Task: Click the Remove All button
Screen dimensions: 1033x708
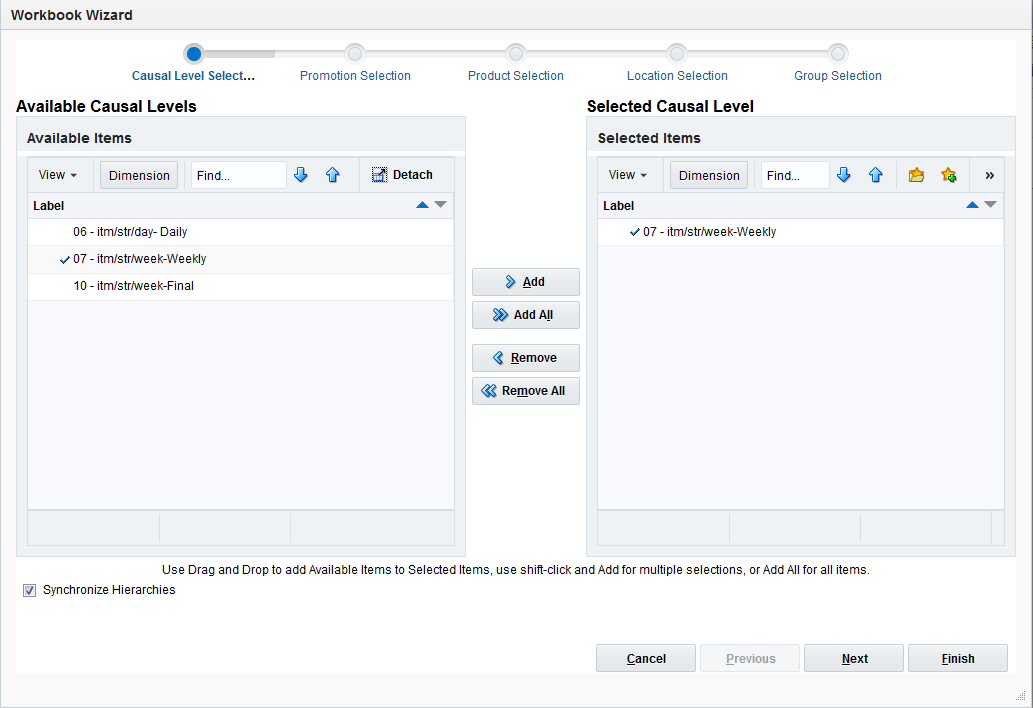Action: click(526, 391)
